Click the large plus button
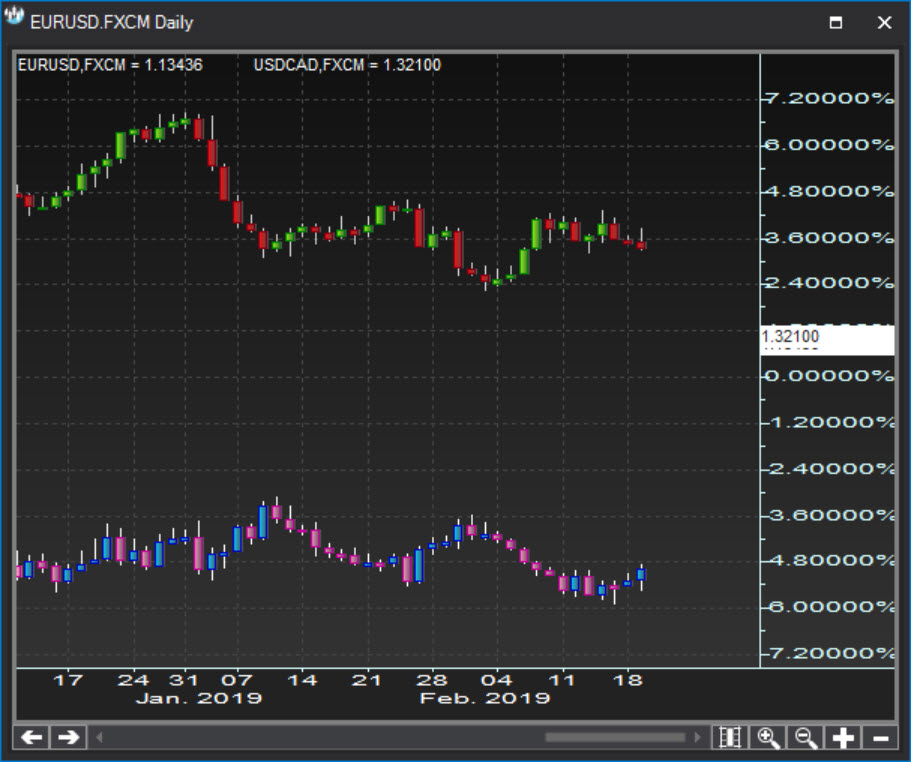 pyautogui.click(x=843, y=738)
